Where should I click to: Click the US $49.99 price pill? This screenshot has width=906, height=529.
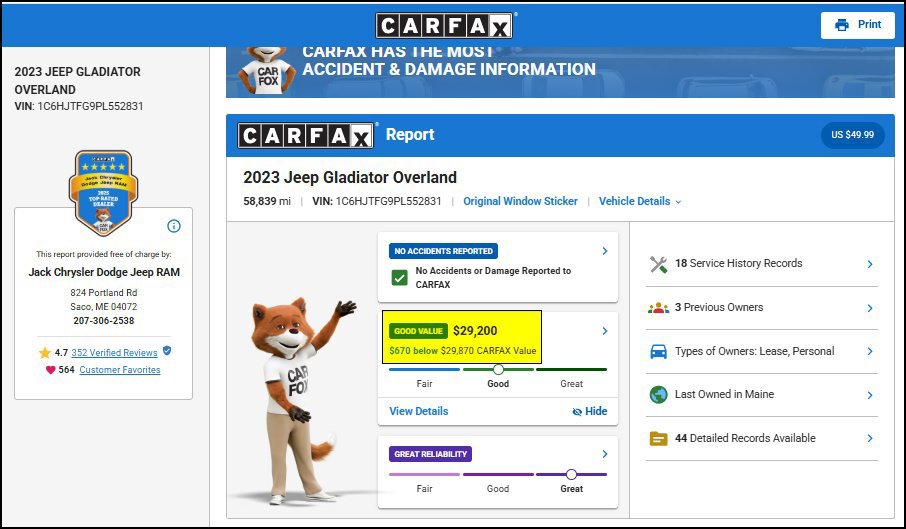pyautogui.click(x=852, y=135)
